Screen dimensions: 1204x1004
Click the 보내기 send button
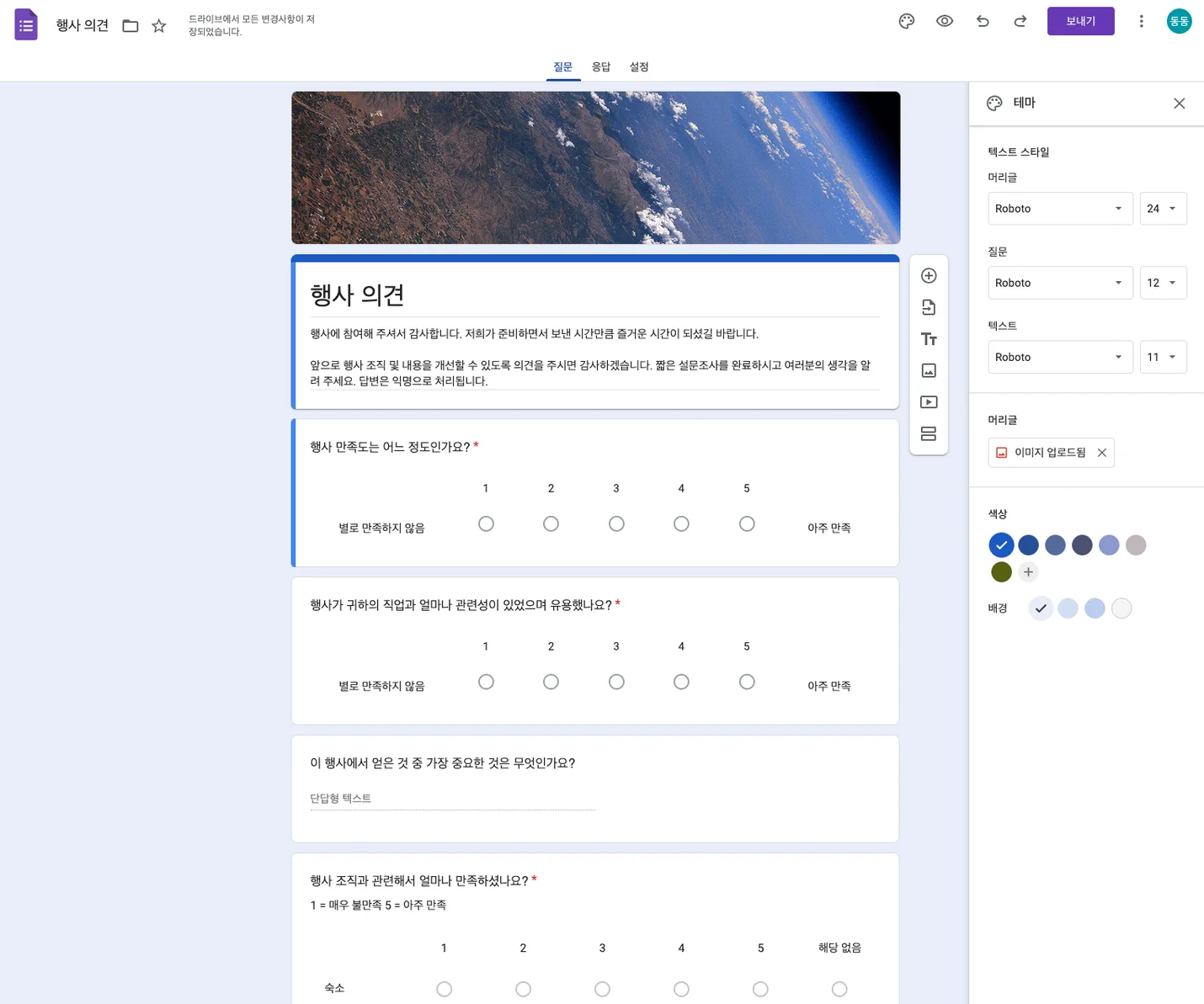(1080, 21)
